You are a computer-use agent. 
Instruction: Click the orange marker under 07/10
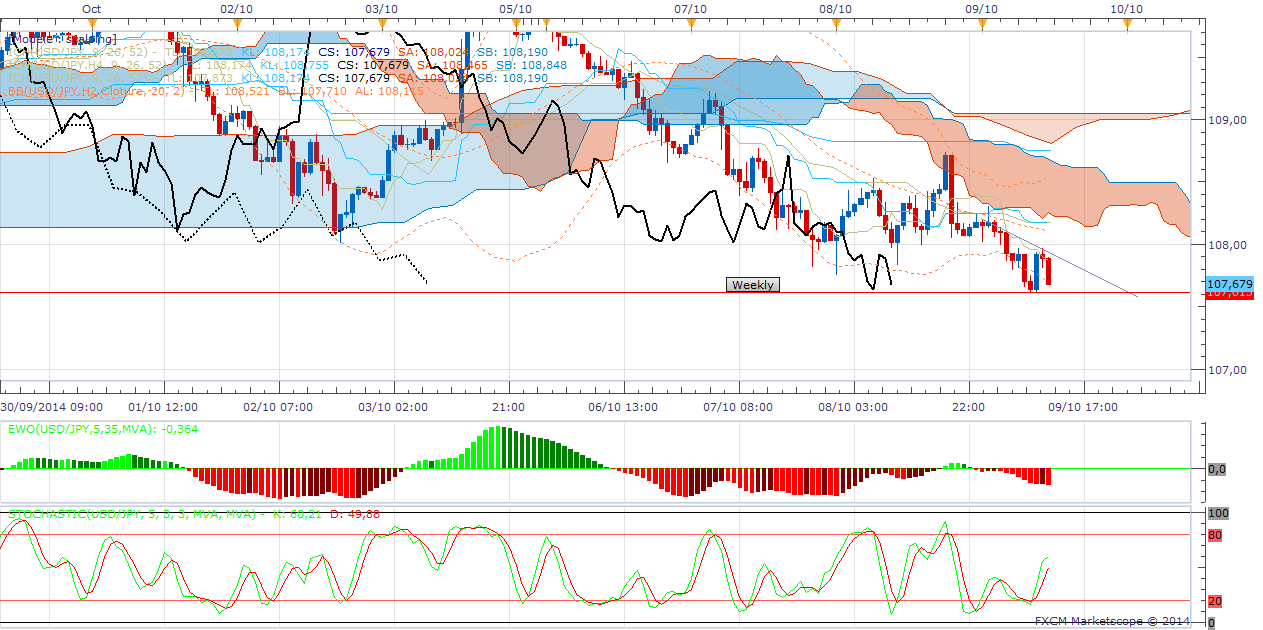pyautogui.click(x=691, y=22)
